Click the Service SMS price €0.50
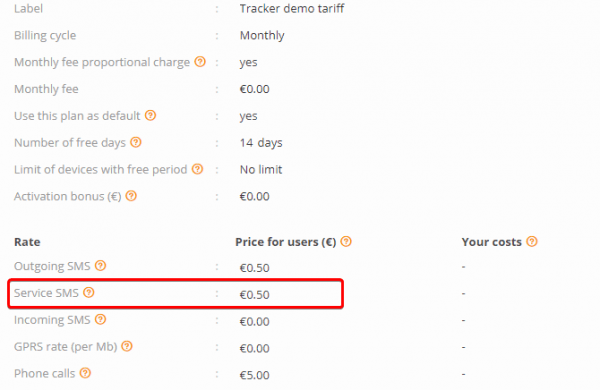The image size is (600, 390). [254, 295]
